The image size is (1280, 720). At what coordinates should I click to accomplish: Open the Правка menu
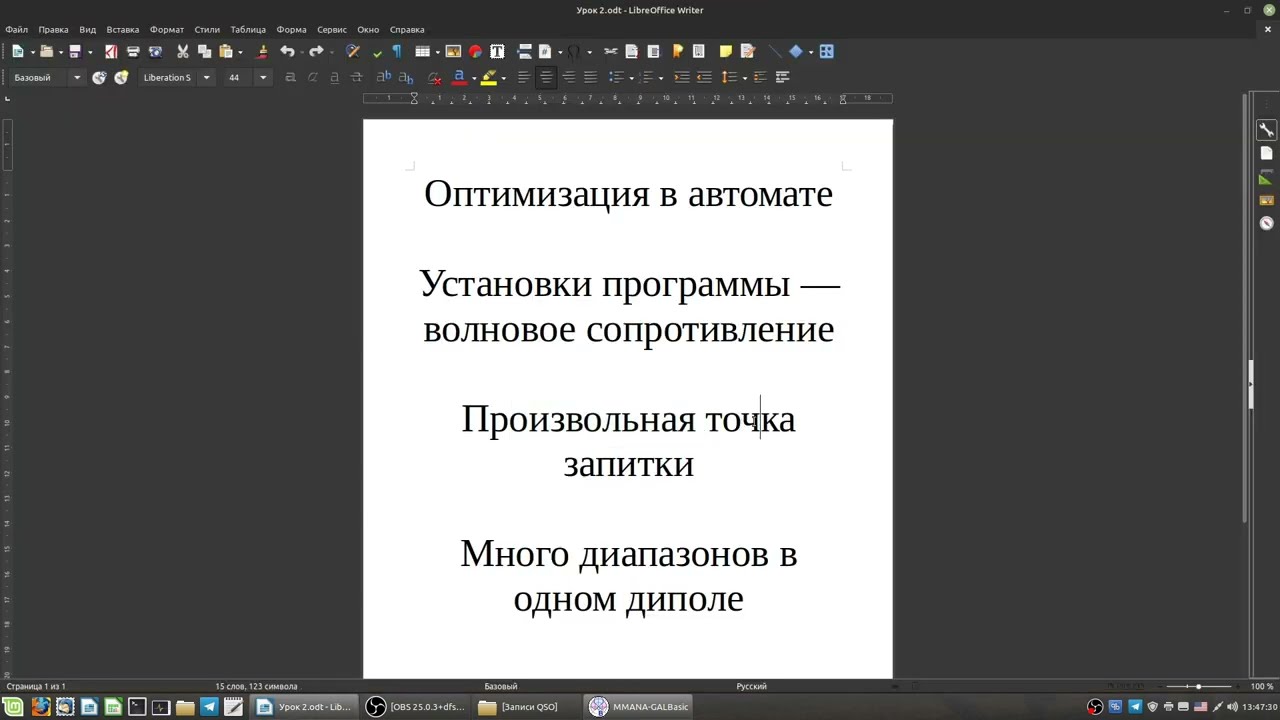[53, 29]
